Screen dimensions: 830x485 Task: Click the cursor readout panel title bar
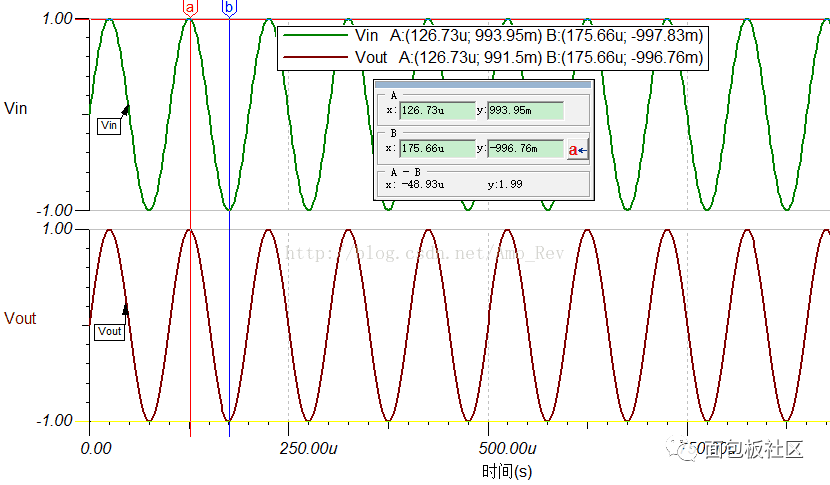(483, 84)
